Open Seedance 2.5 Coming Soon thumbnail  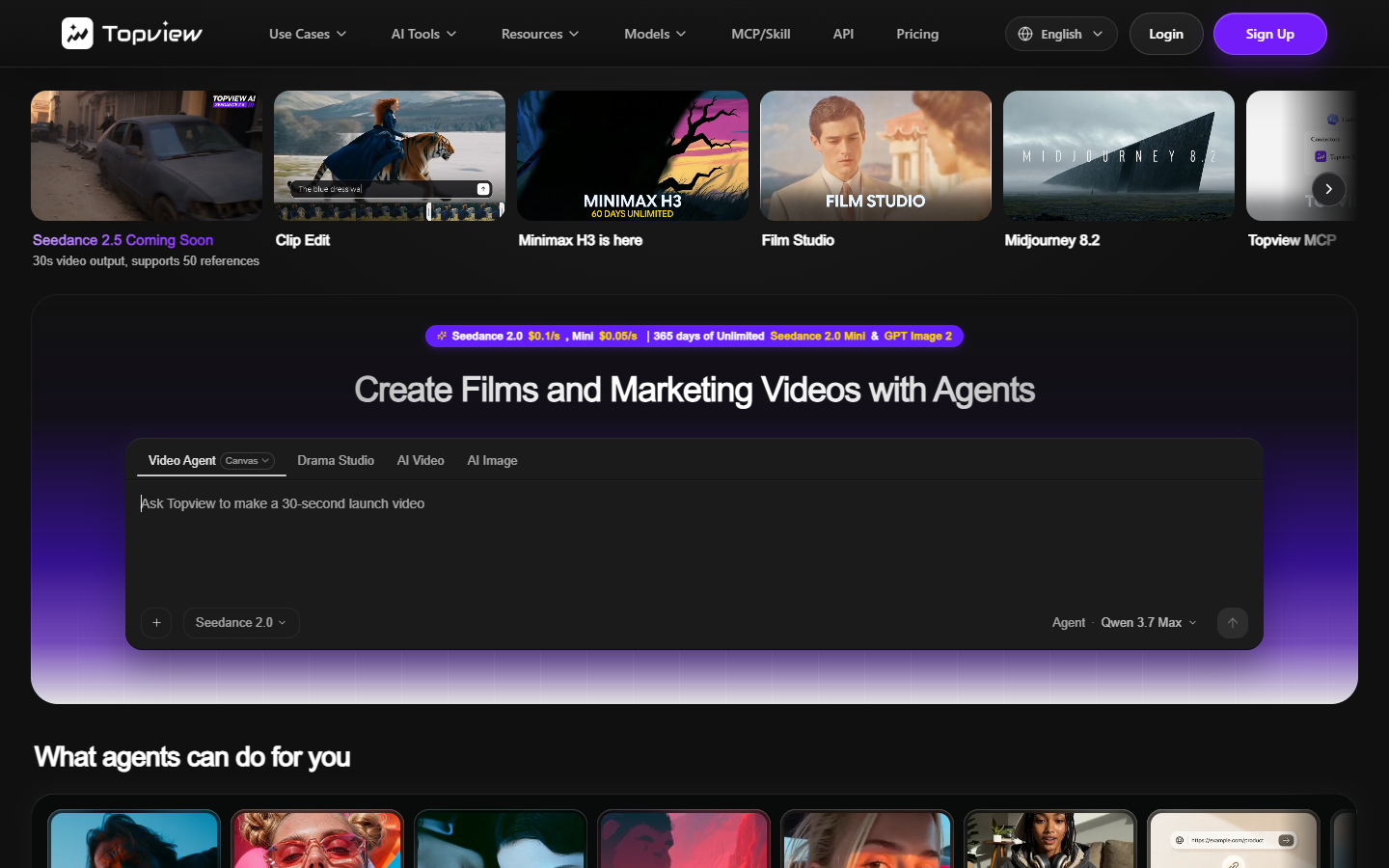click(147, 155)
